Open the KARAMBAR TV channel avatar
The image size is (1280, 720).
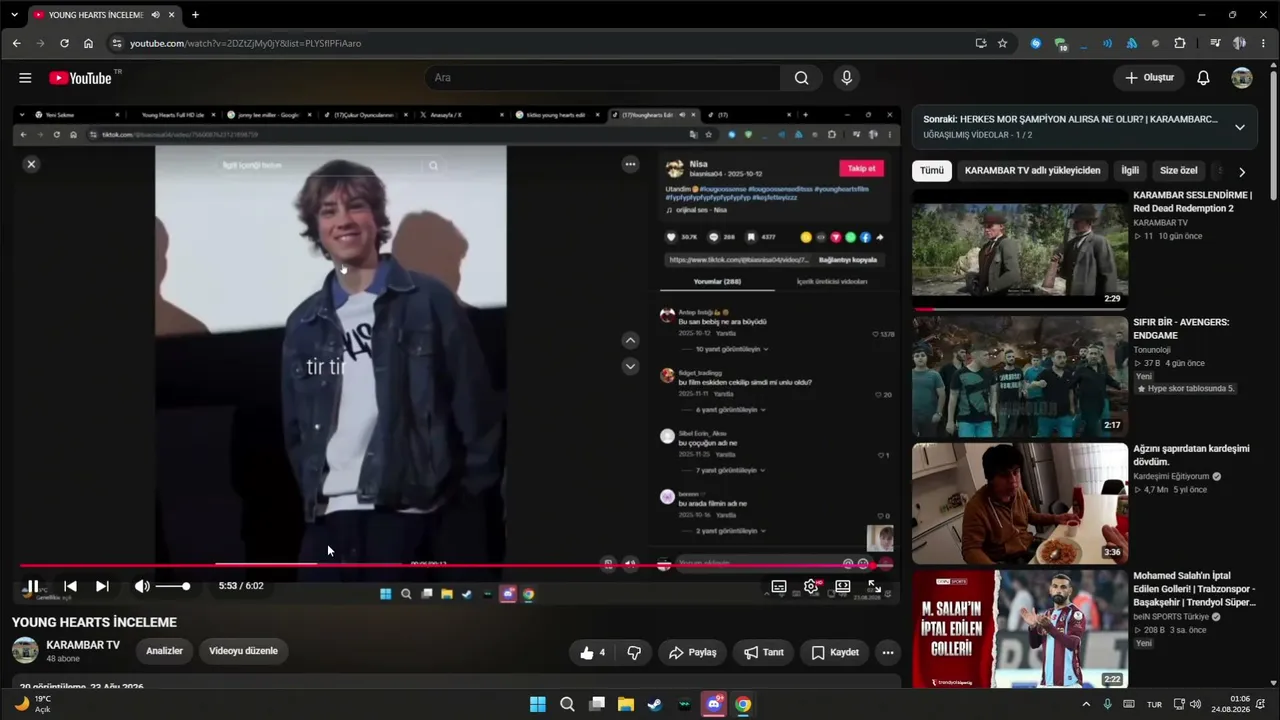(25, 651)
